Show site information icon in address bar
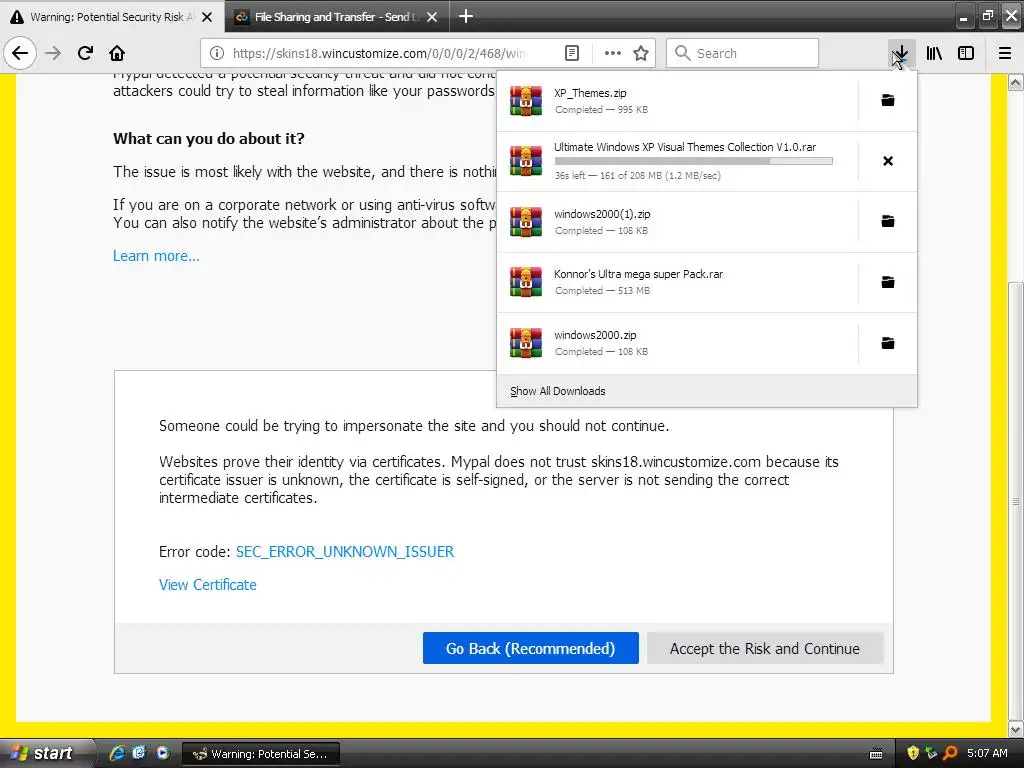Screen dimensions: 1024x768 point(217,53)
